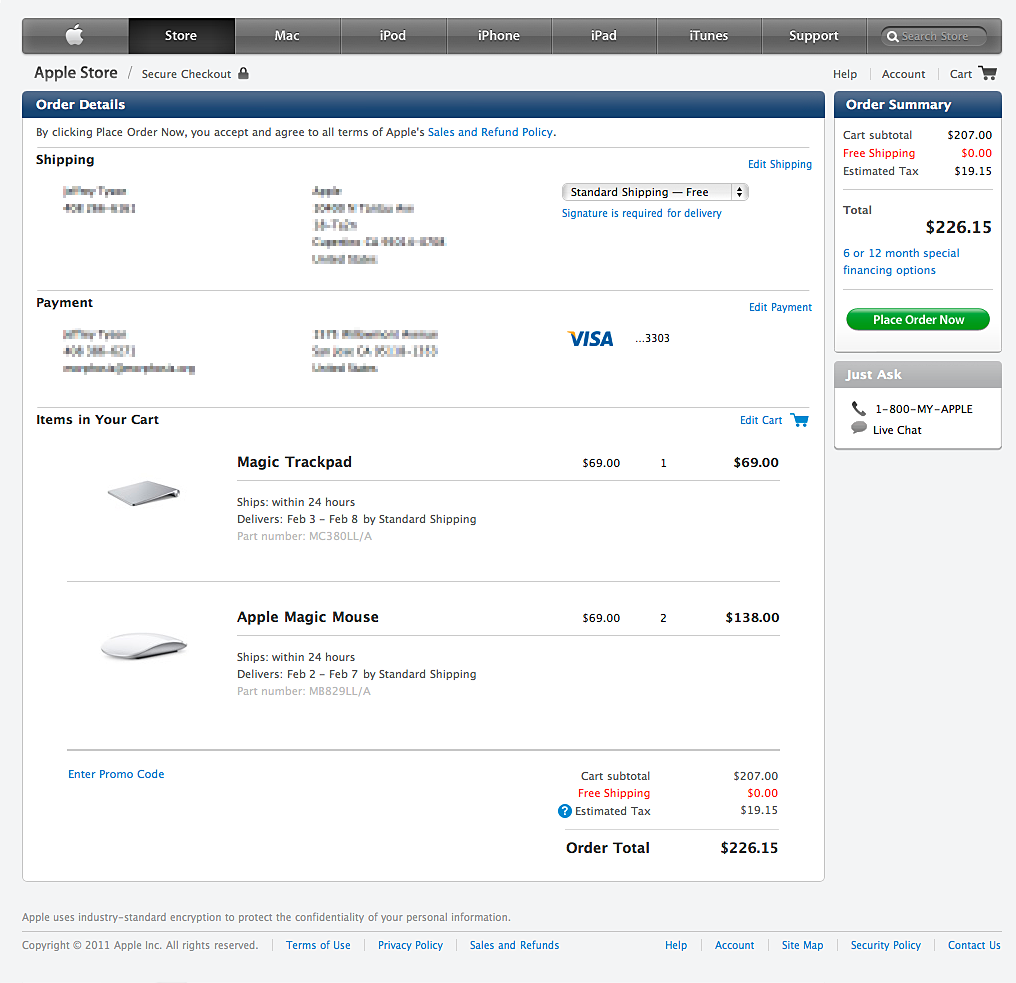This screenshot has width=1016, height=983.
Task: Click Help in footer
Action: point(676,945)
